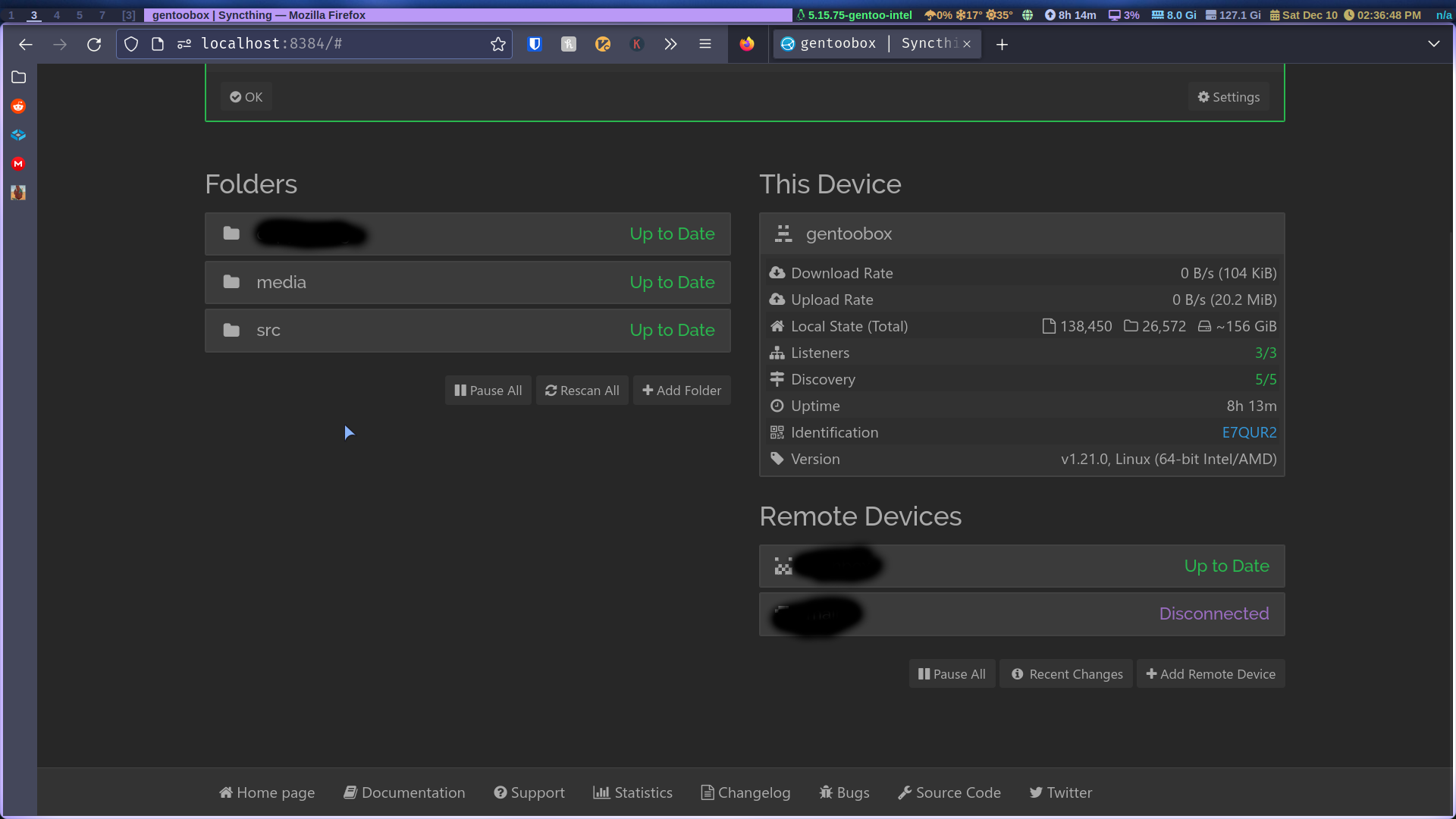Go back with the browser back arrow
The width and height of the screenshot is (1456, 819).
coord(26,44)
